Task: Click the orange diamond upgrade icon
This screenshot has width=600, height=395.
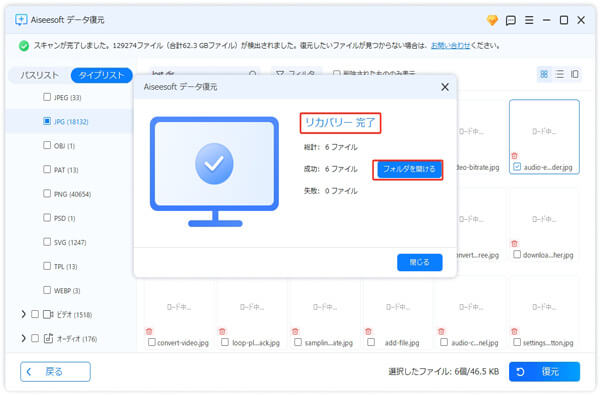Action: click(x=492, y=20)
